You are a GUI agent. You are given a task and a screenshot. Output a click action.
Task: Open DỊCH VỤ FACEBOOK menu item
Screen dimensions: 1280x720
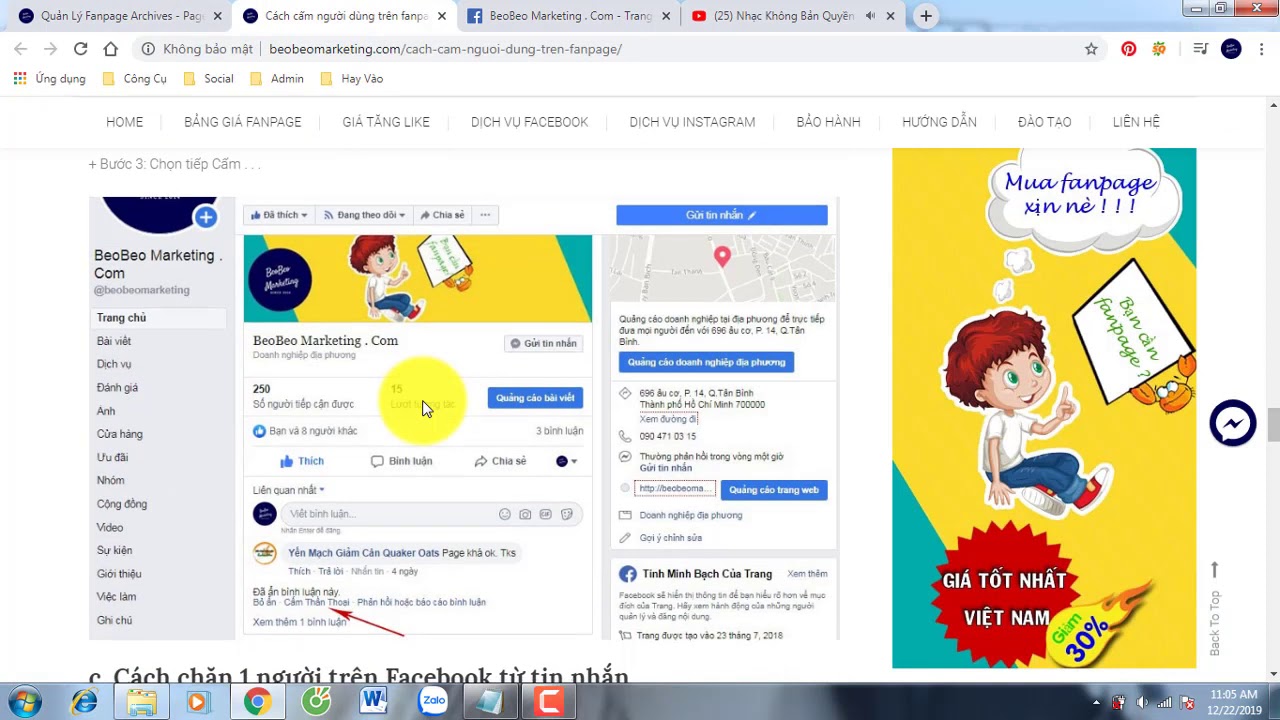point(529,122)
